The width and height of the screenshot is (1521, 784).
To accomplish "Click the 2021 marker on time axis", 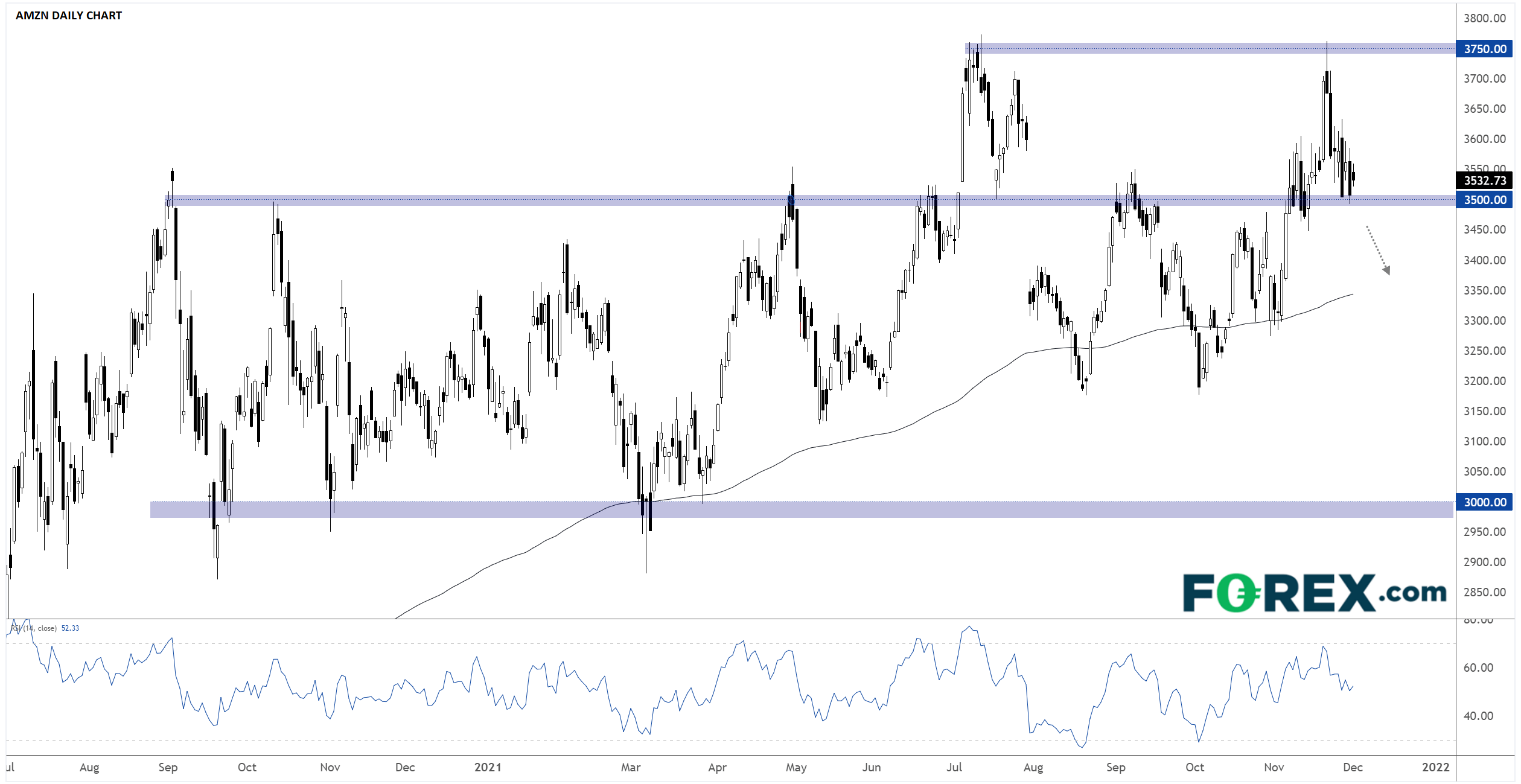I will 488,767.
